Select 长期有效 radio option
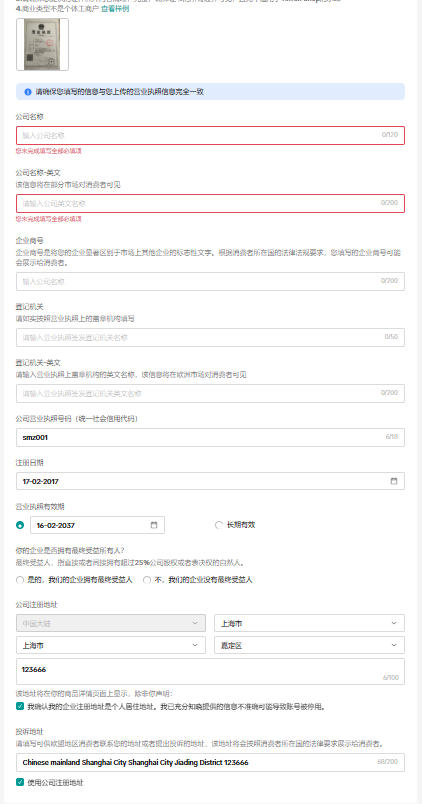This screenshot has width=422, height=804. tap(219, 525)
